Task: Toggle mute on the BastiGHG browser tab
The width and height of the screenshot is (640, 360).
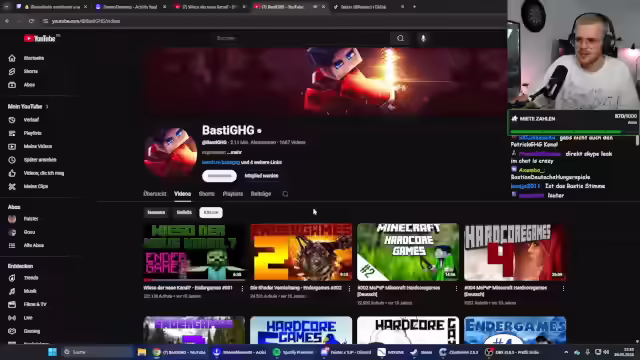Action: 315,7
